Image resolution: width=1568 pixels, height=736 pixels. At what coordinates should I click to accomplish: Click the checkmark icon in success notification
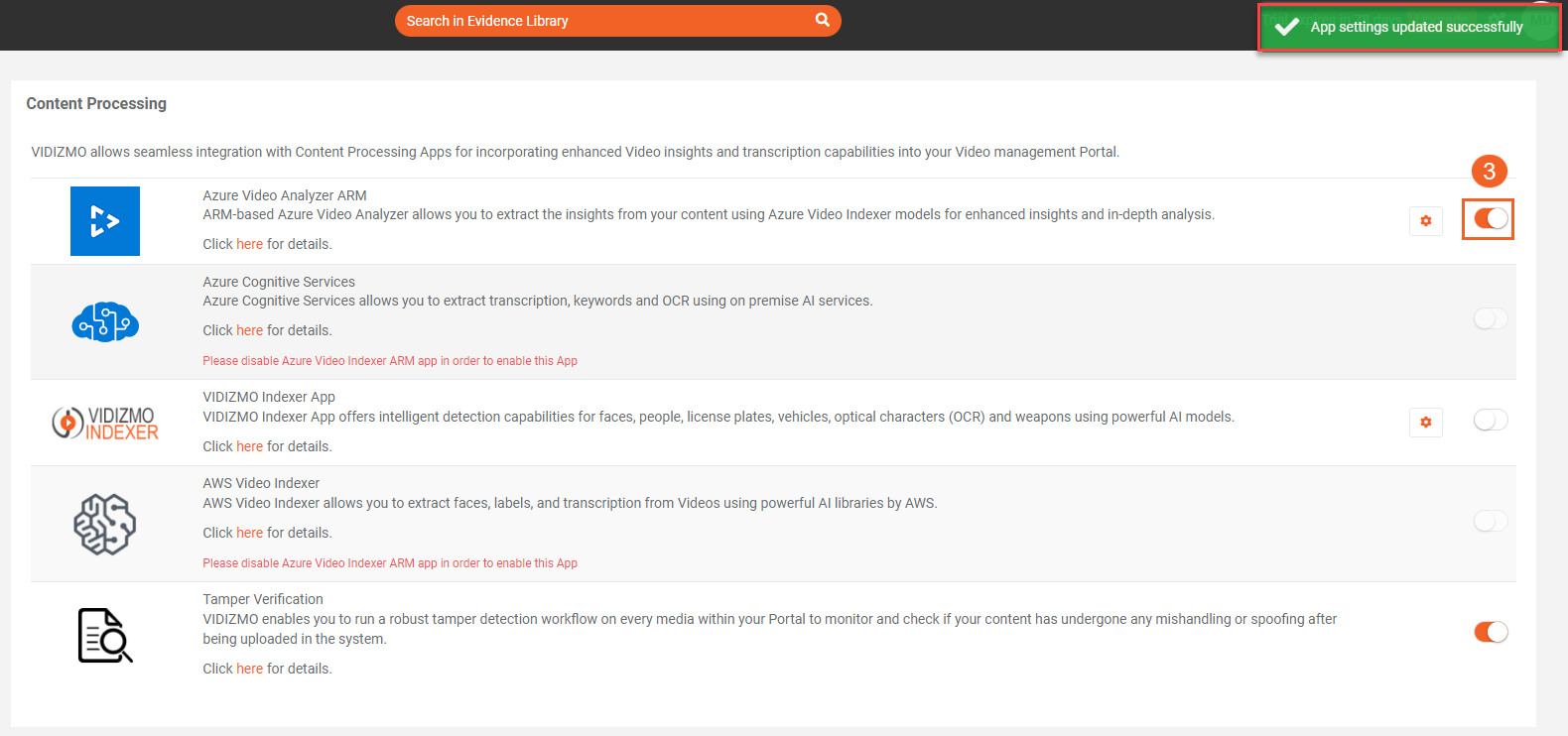coord(1287,27)
